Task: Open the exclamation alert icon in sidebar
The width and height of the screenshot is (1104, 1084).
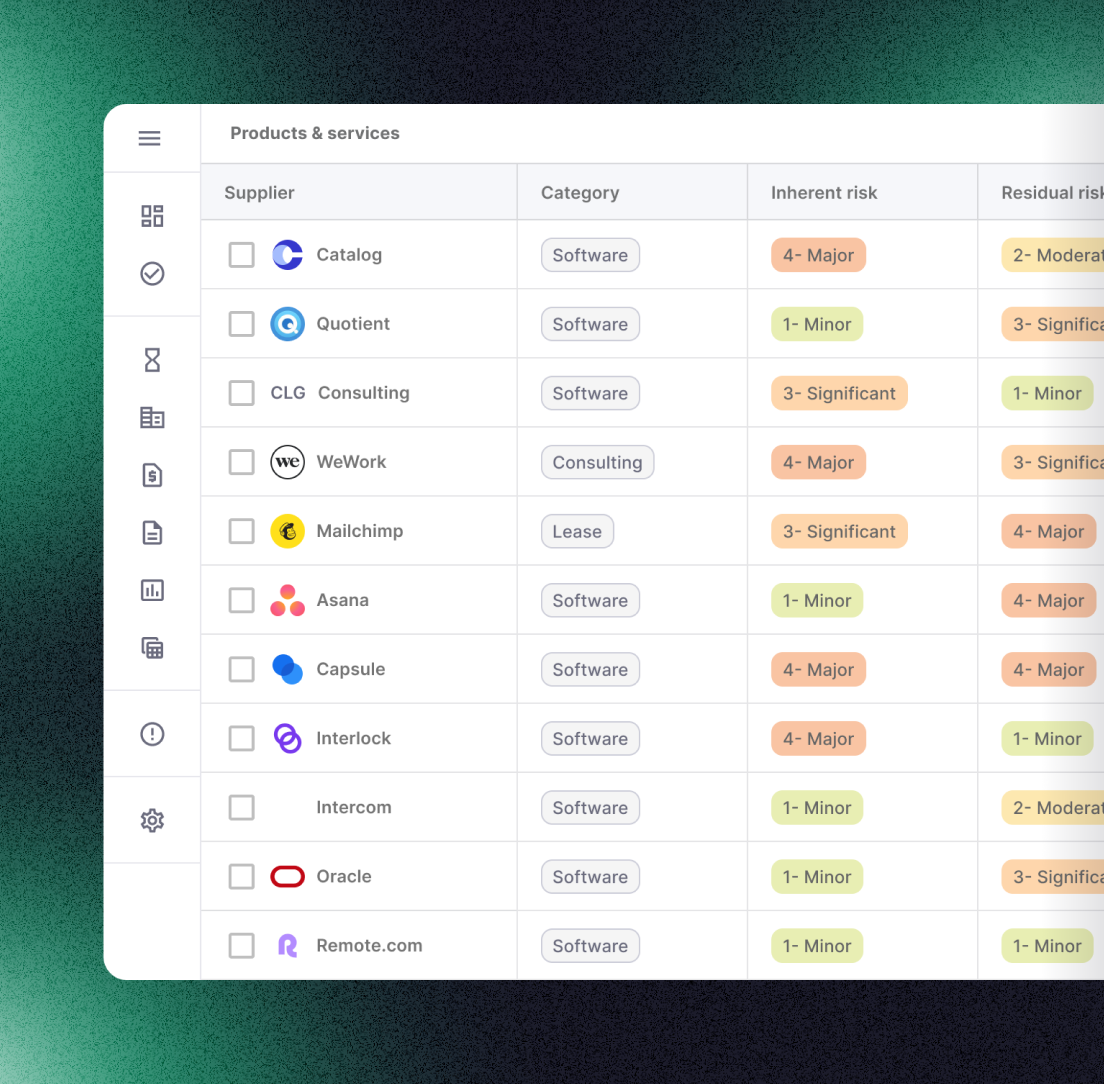Action: [x=152, y=734]
